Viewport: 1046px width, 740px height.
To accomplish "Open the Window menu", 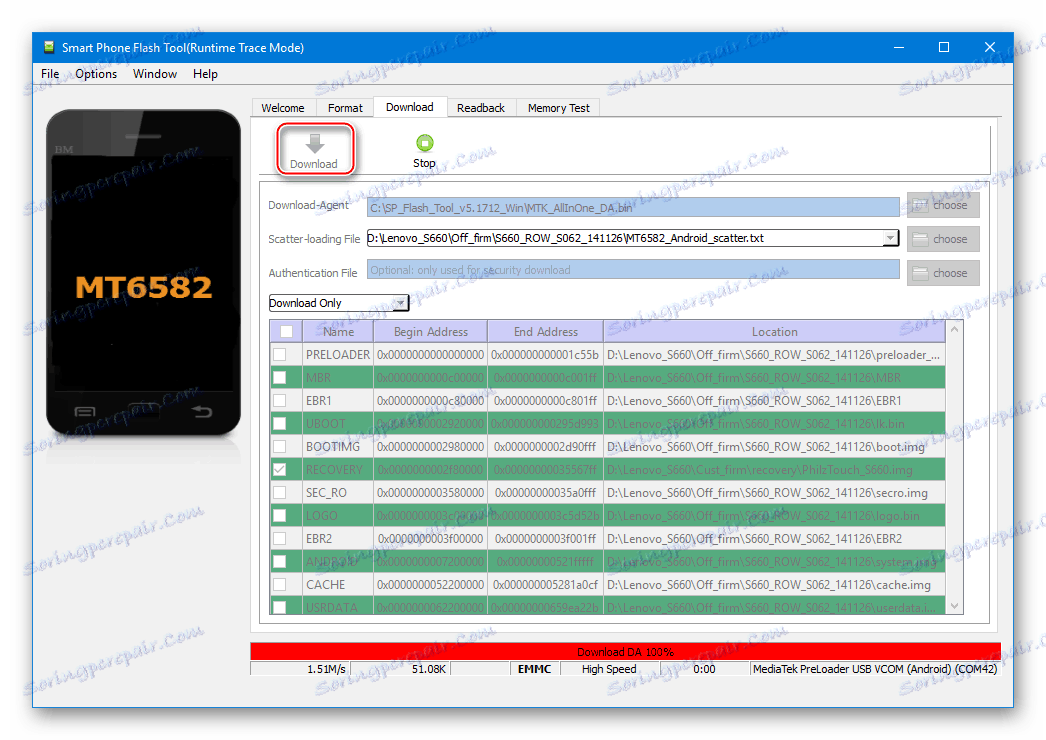I will pos(155,73).
